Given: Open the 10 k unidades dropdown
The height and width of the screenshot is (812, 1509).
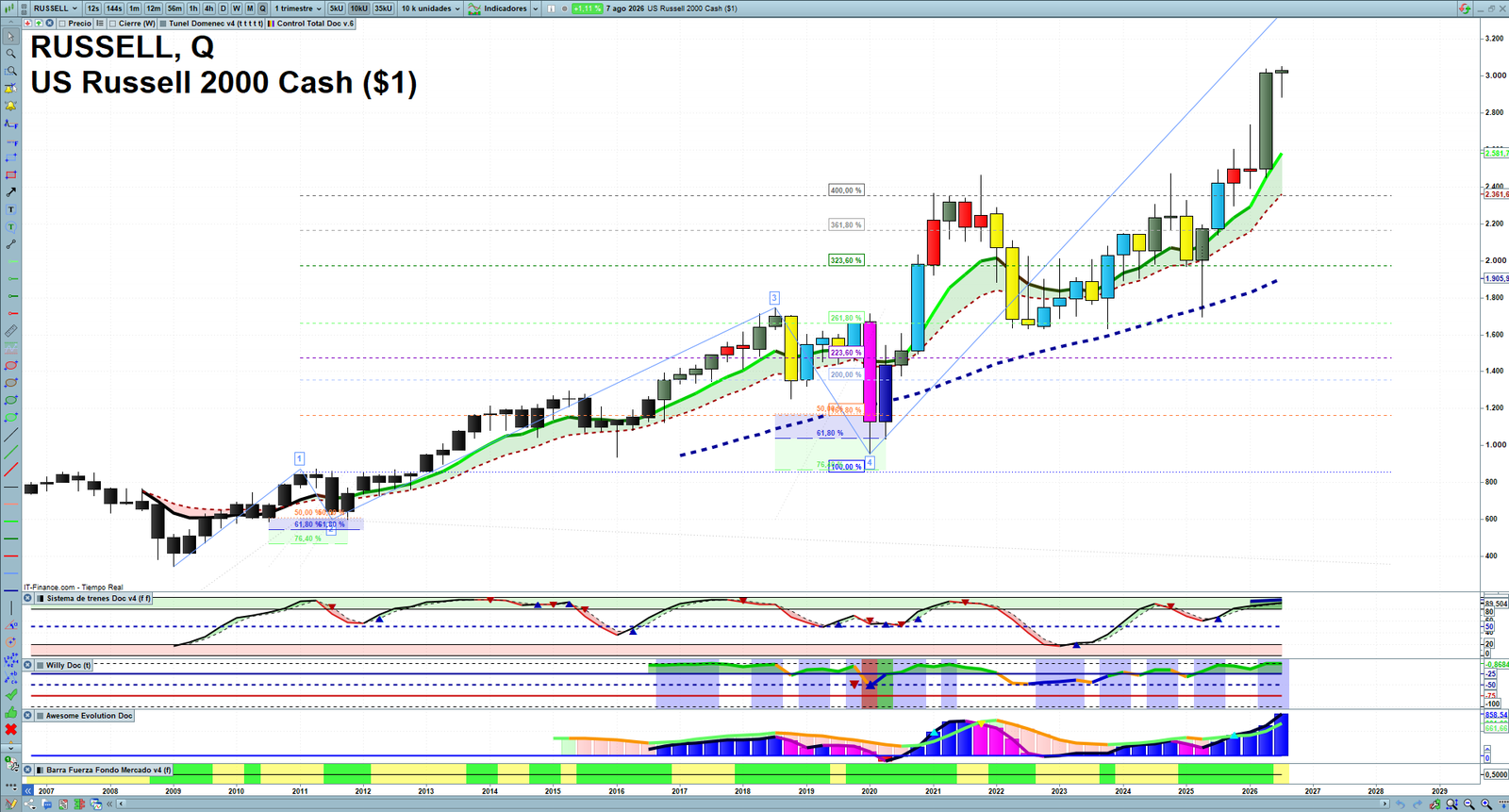Looking at the screenshot, I should click(430, 8).
